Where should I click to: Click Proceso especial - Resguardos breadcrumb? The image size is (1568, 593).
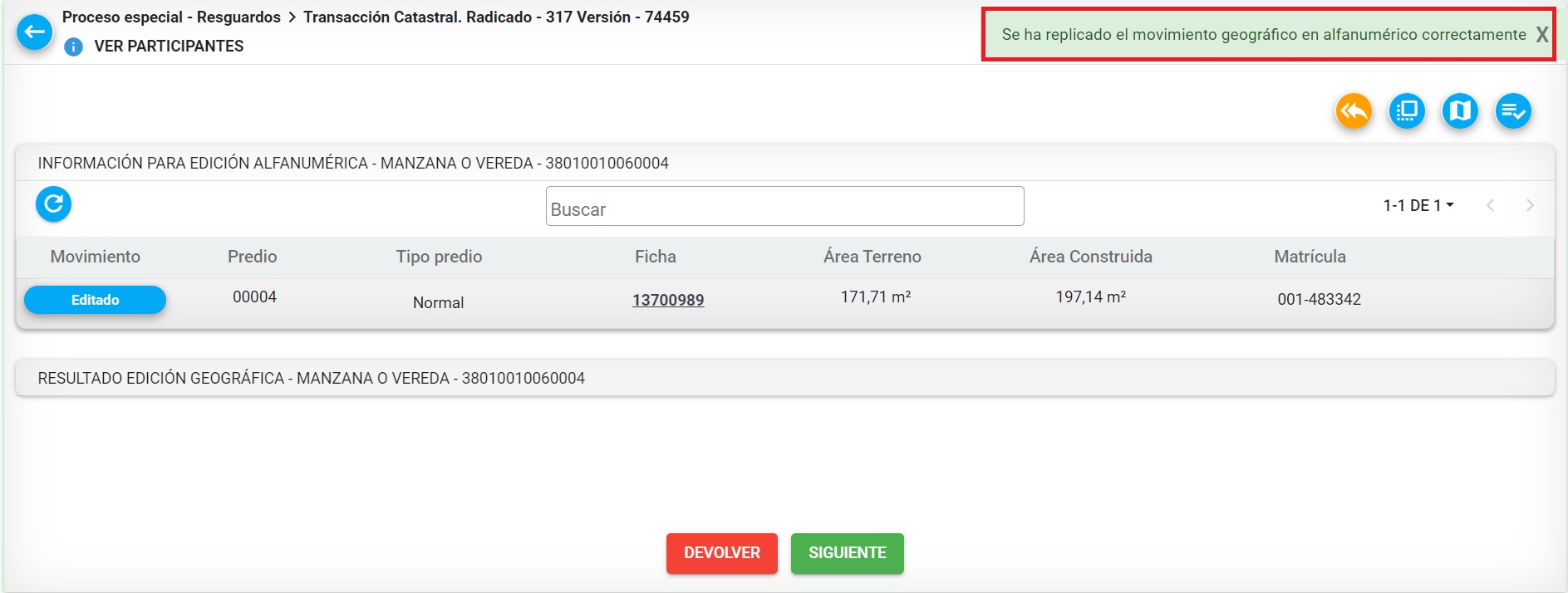(171, 17)
